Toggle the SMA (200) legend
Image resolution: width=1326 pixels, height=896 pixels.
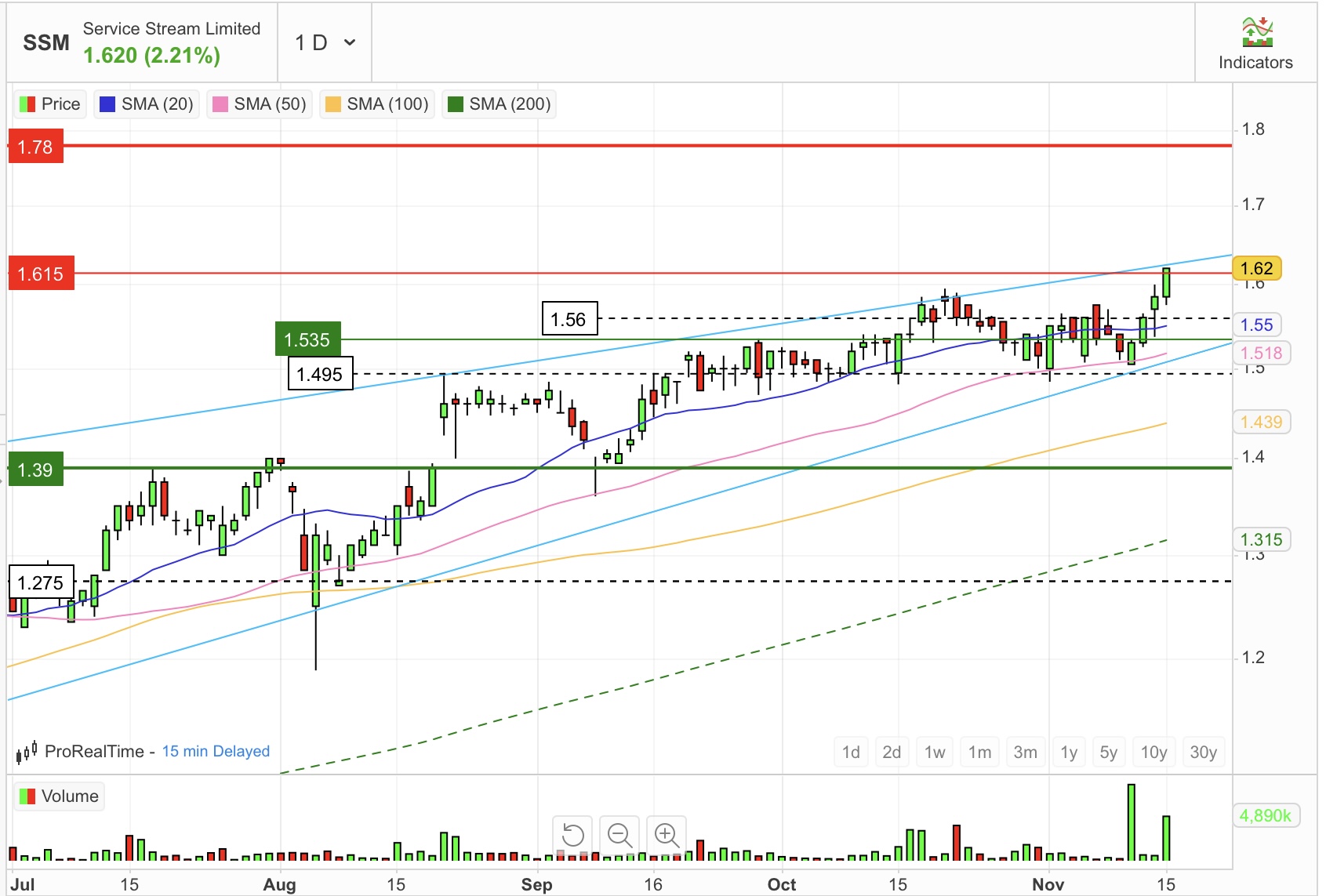point(500,104)
